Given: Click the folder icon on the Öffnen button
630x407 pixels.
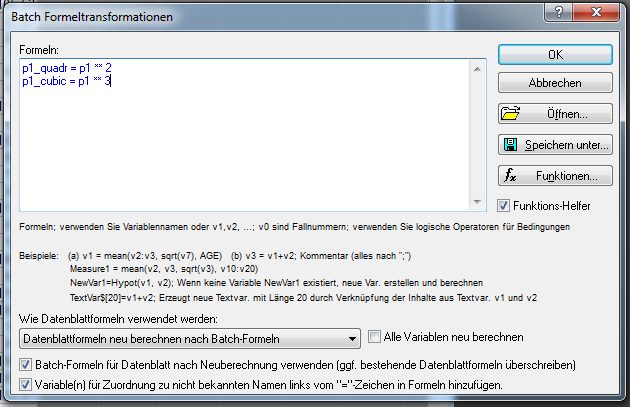Looking at the screenshot, I should [514, 114].
